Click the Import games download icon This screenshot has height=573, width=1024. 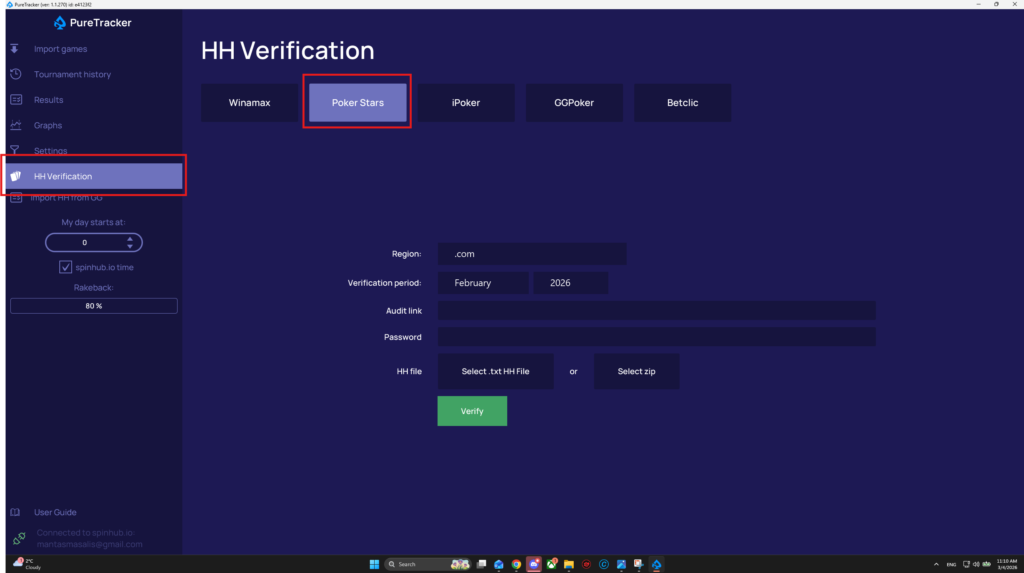(15, 49)
